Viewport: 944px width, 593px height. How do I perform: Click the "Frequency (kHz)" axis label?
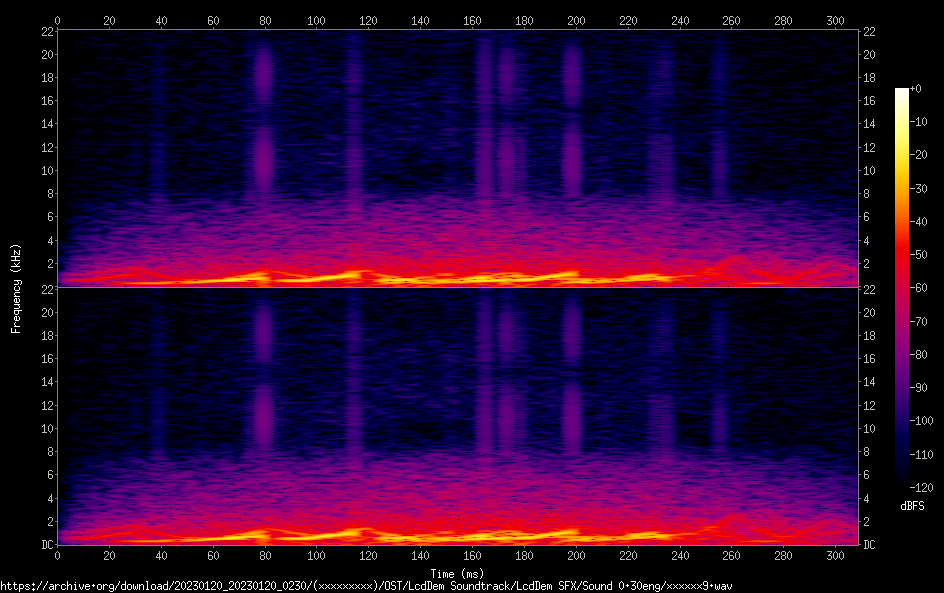pyautogui.click(x=16, y=288)
